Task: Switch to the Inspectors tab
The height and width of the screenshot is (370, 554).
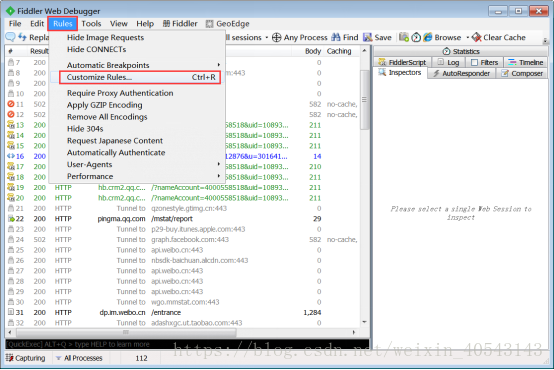Action: (x=400, y=72)
